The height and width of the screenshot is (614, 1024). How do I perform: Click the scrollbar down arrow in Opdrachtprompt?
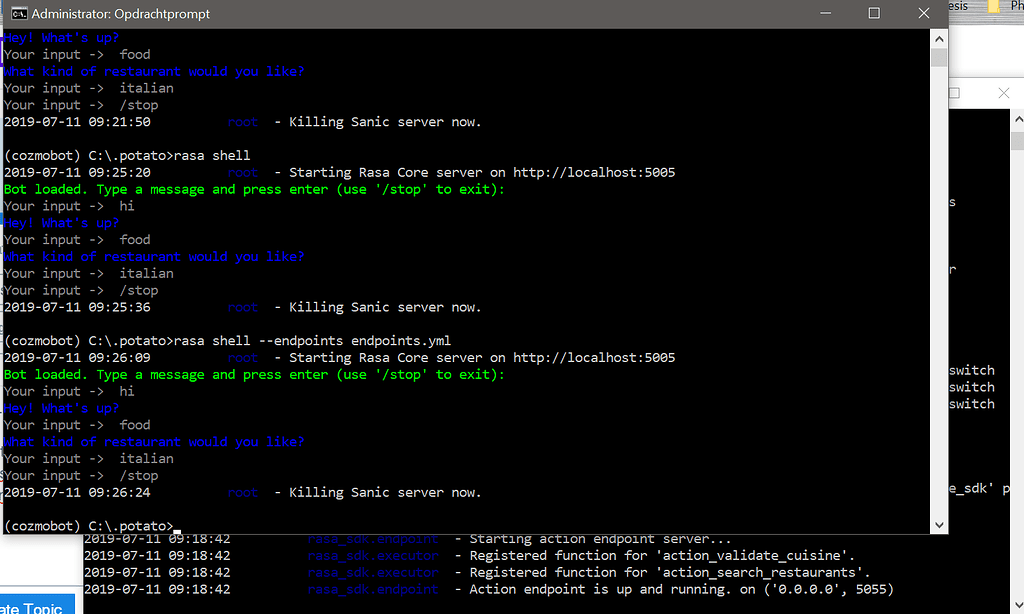[x=939, y=525]
